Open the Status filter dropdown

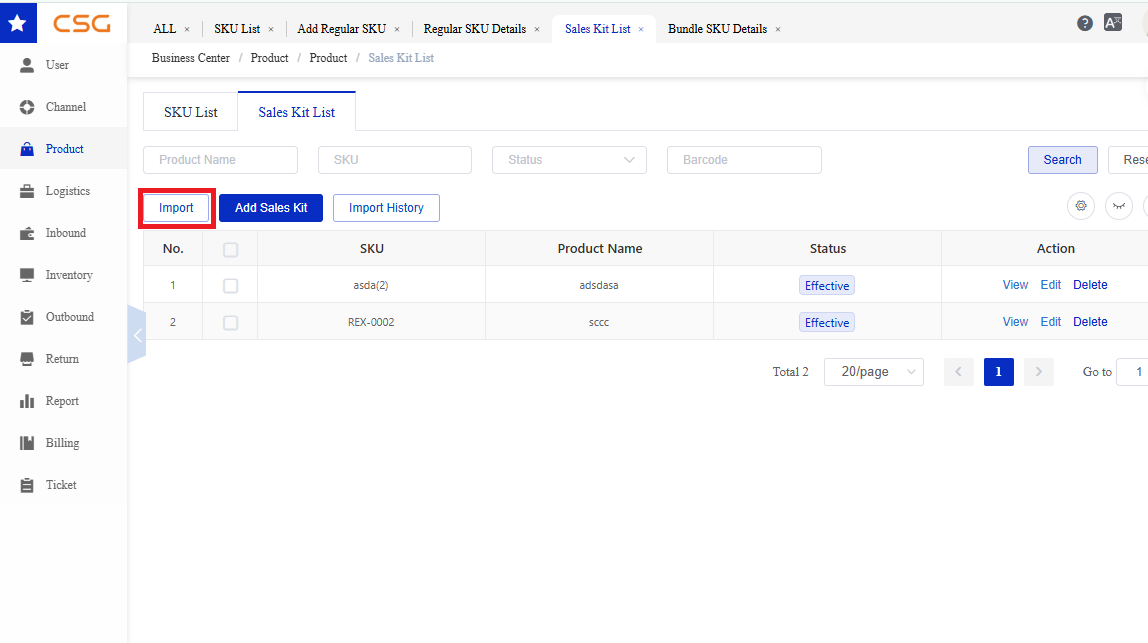point(570,160)
